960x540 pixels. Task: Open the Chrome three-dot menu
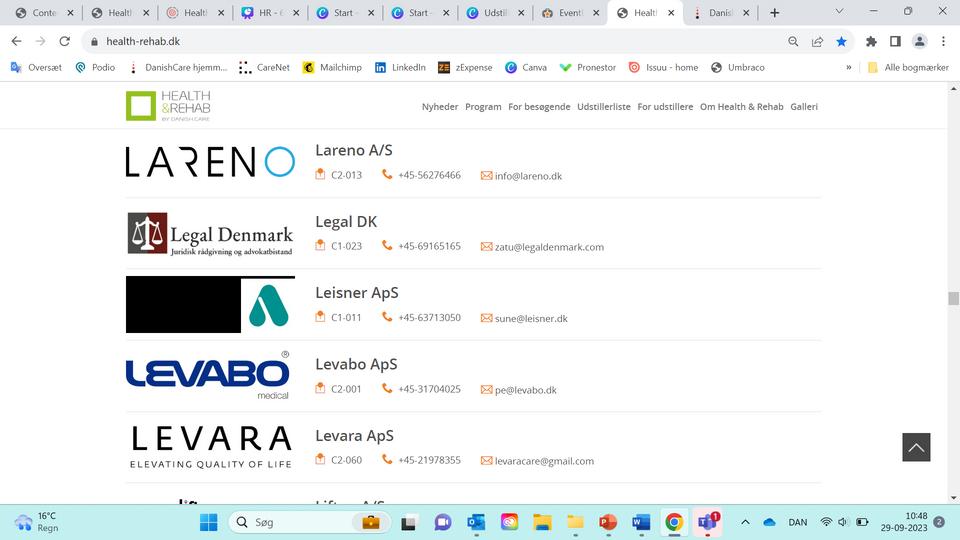(943, 41)
